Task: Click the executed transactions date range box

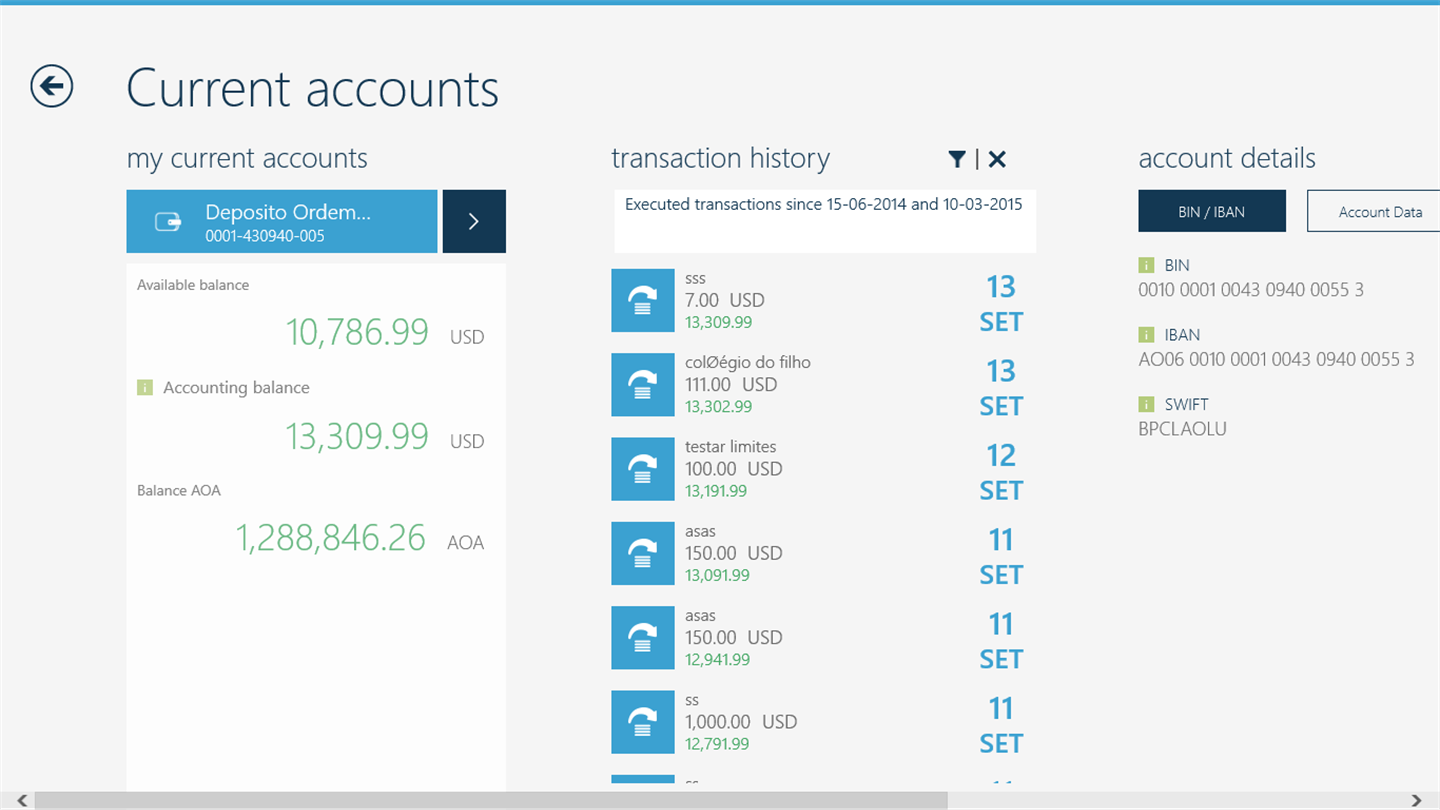Action: (825, 221)
